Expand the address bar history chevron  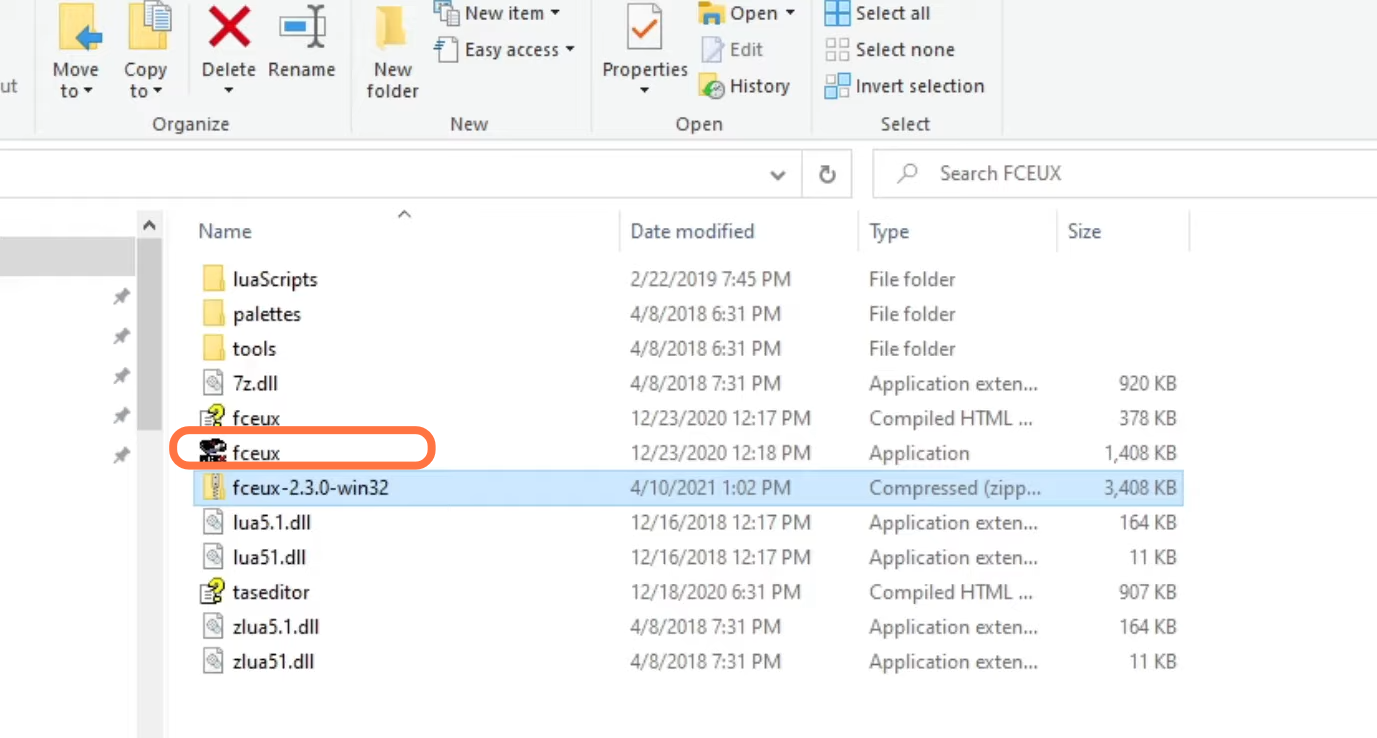pos(778,175)
